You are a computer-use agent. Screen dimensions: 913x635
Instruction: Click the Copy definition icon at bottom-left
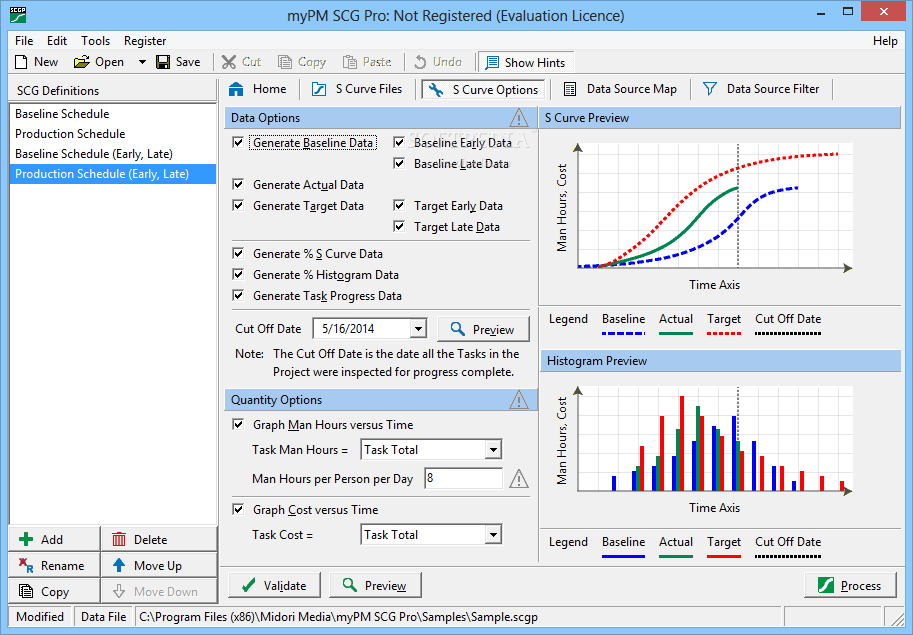tap(26, 591)
